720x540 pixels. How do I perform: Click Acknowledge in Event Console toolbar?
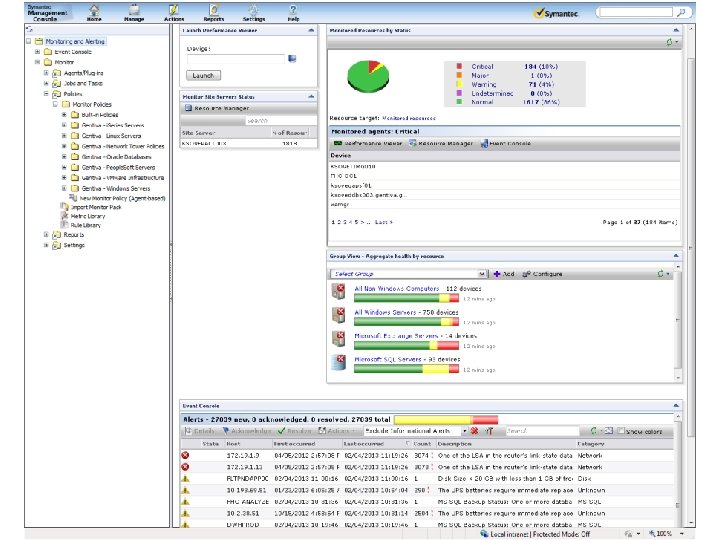(x=247, y=431)
